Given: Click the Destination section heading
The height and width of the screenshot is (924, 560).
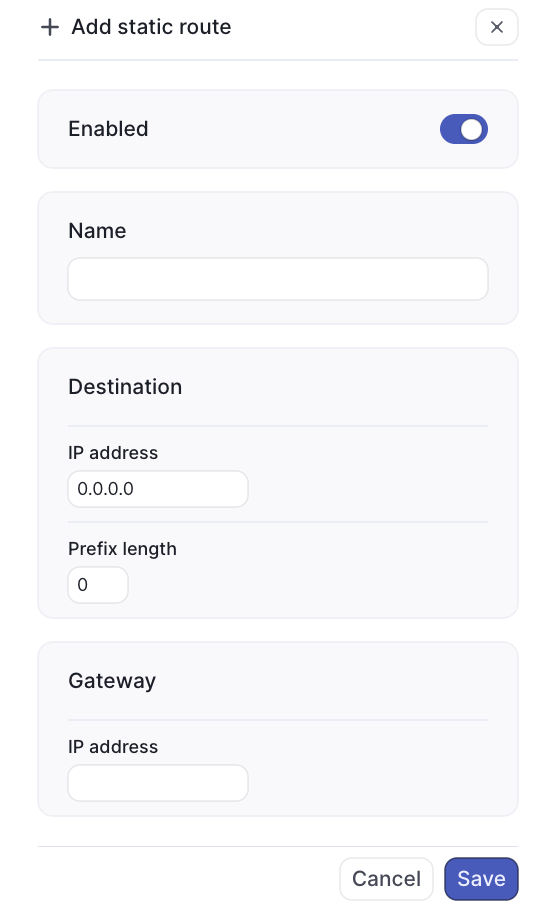Looking at the screenshot, I should (125, 387).
